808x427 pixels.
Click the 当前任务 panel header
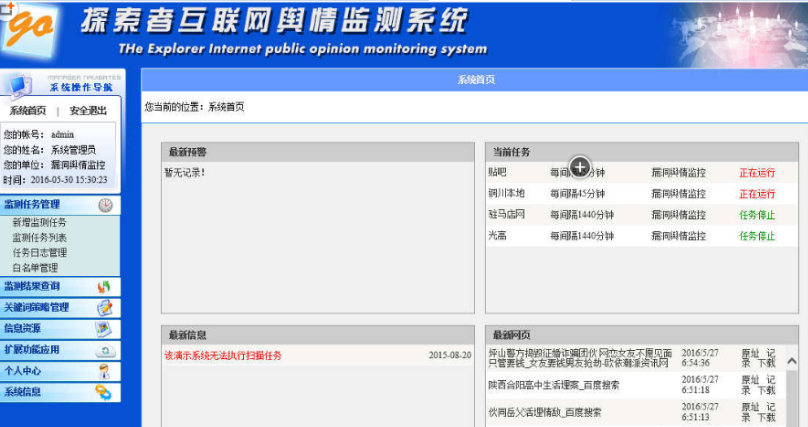pos(642,152)
